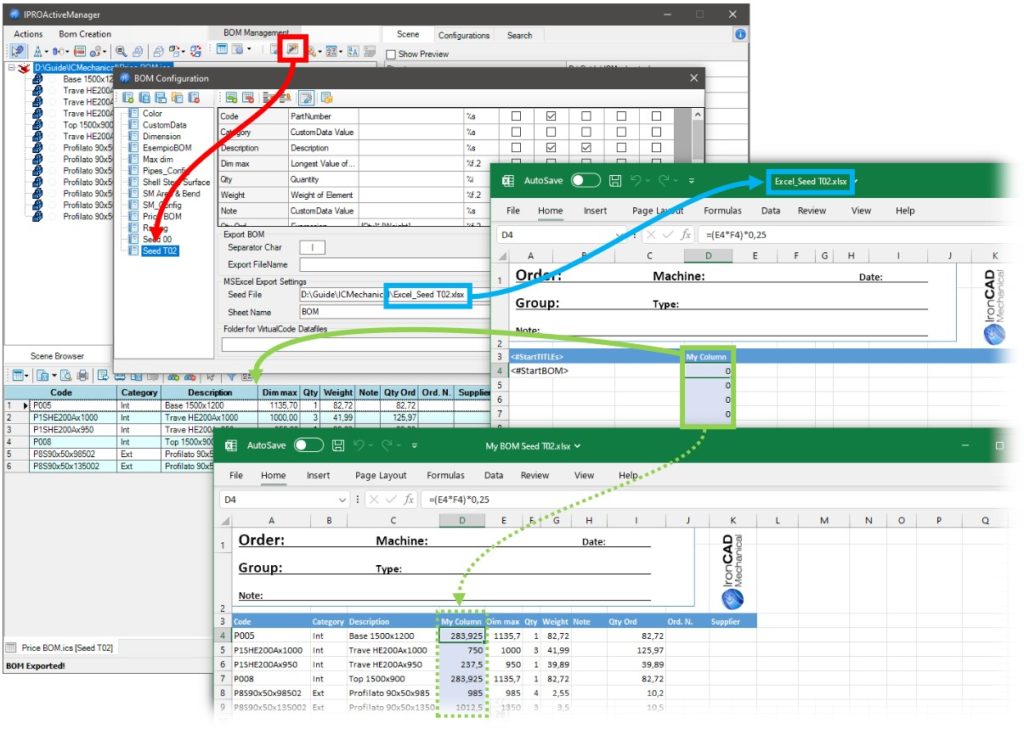
Task: Open file name dropdown beside My BOM Seed T02.xlsx
Action: (x=577, y=446)
